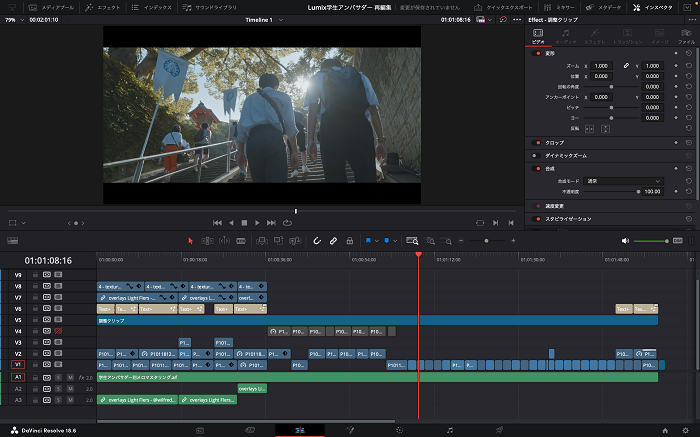Screen dimensions: 700x437
Task: Toggle the magnet snapping icon
Action: 317,240
